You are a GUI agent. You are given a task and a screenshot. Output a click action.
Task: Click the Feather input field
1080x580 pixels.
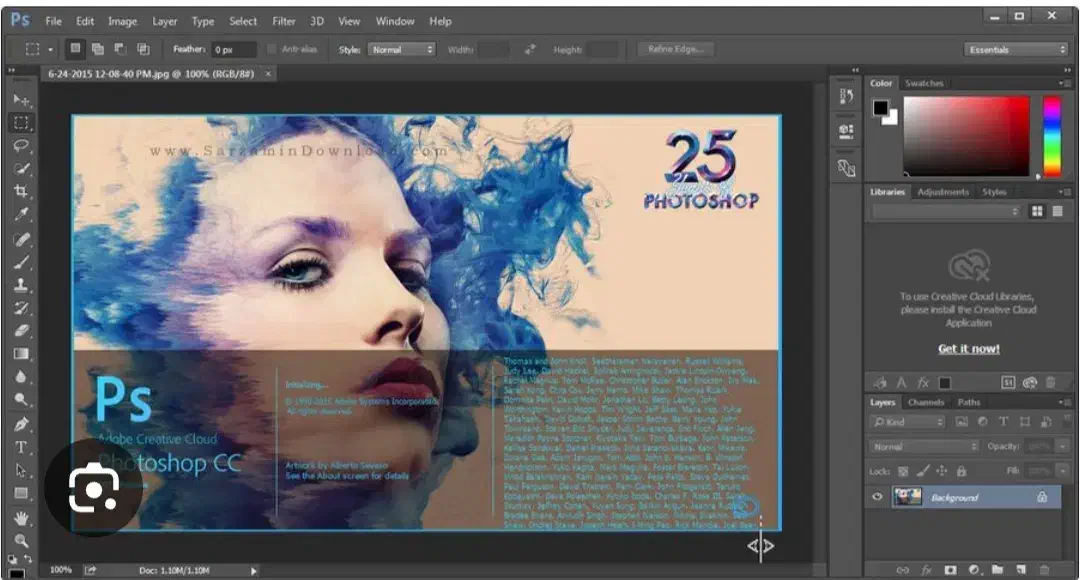point(233,49)
